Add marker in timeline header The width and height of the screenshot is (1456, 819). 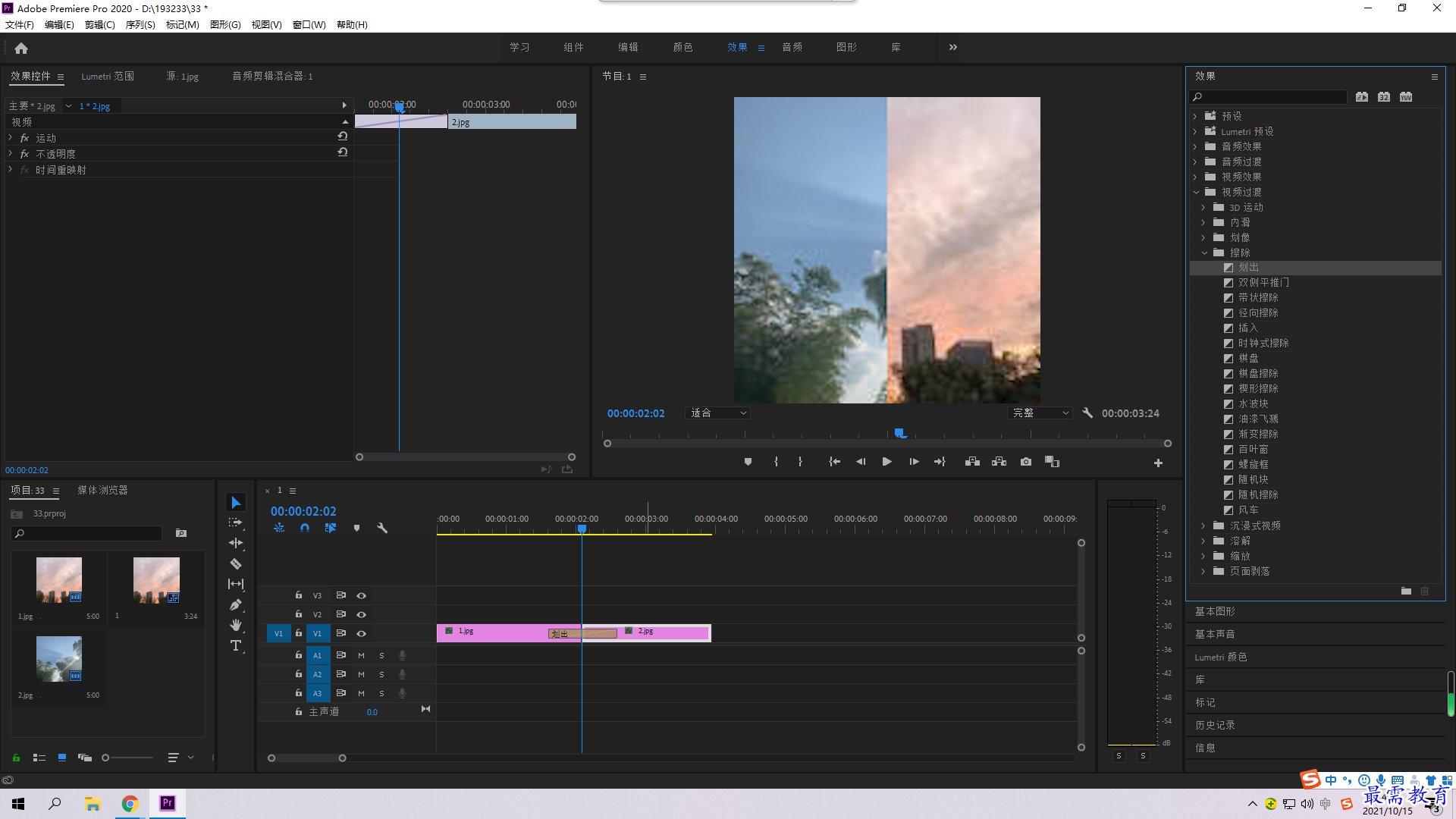(x=356, y=528)
